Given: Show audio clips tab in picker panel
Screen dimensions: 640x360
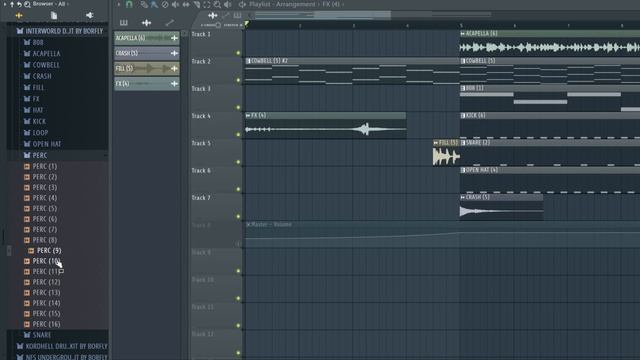Looking at the screenshot, I should point(147,22).
